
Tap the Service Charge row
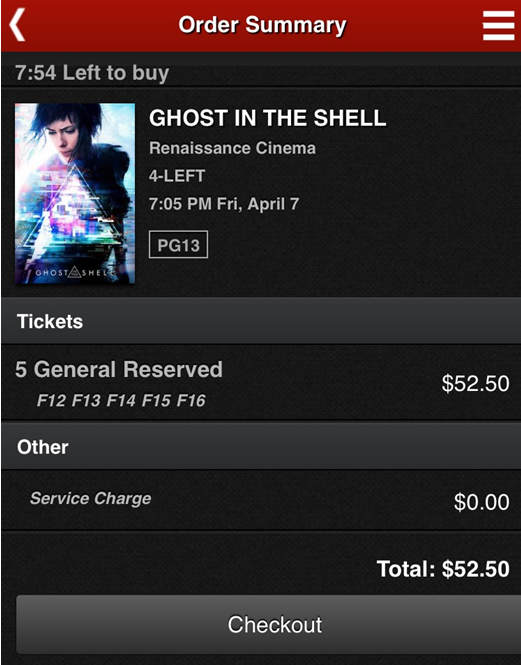260,500
